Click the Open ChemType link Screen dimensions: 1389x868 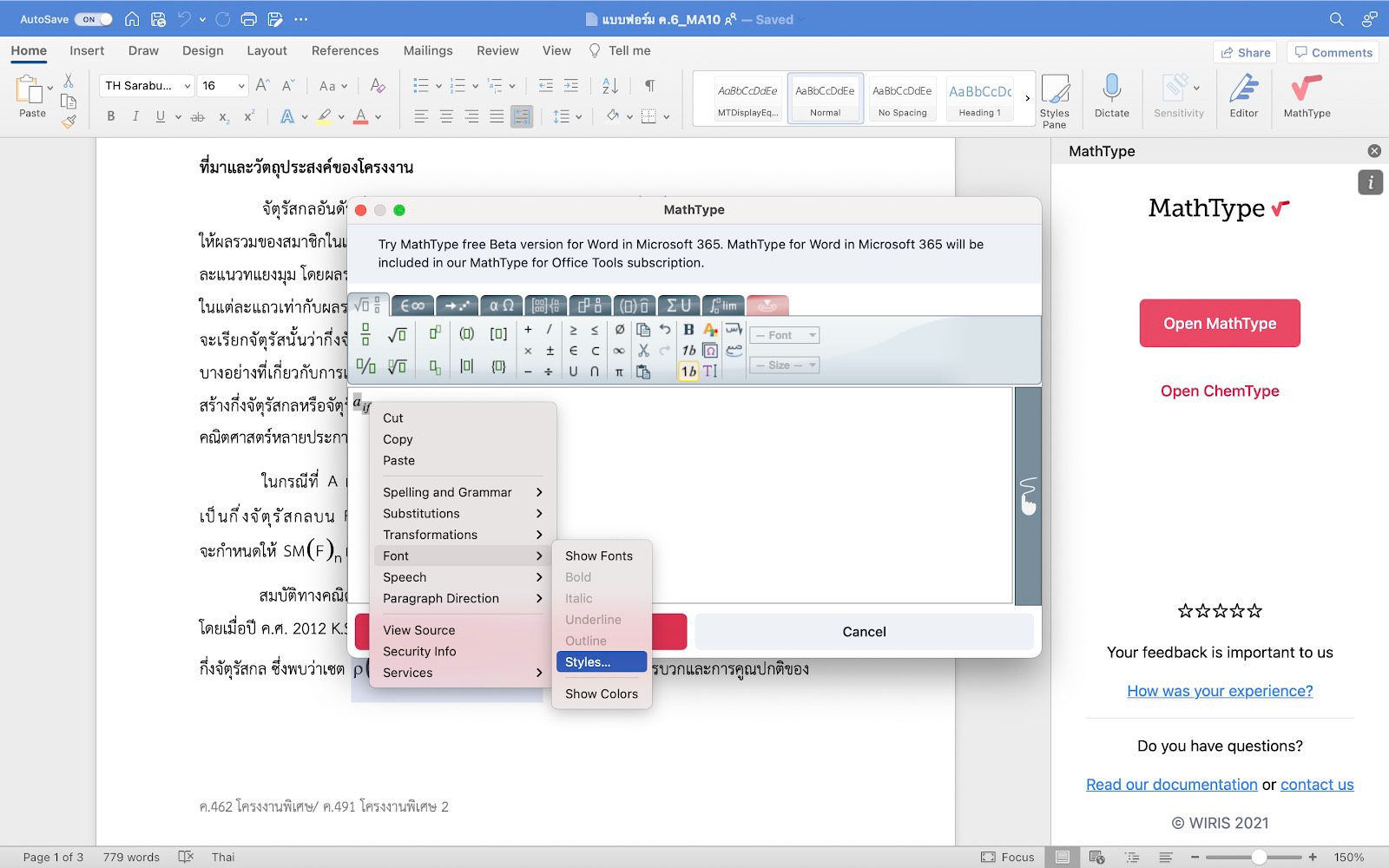pos(1220,391)
